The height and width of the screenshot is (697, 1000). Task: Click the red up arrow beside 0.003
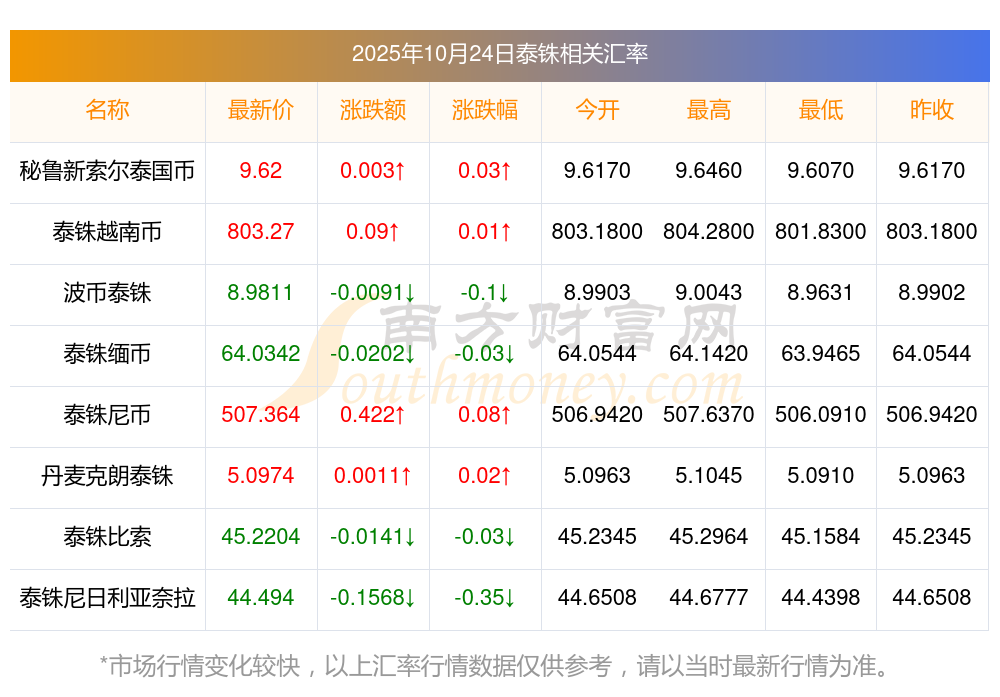click(x=398, y=172)
